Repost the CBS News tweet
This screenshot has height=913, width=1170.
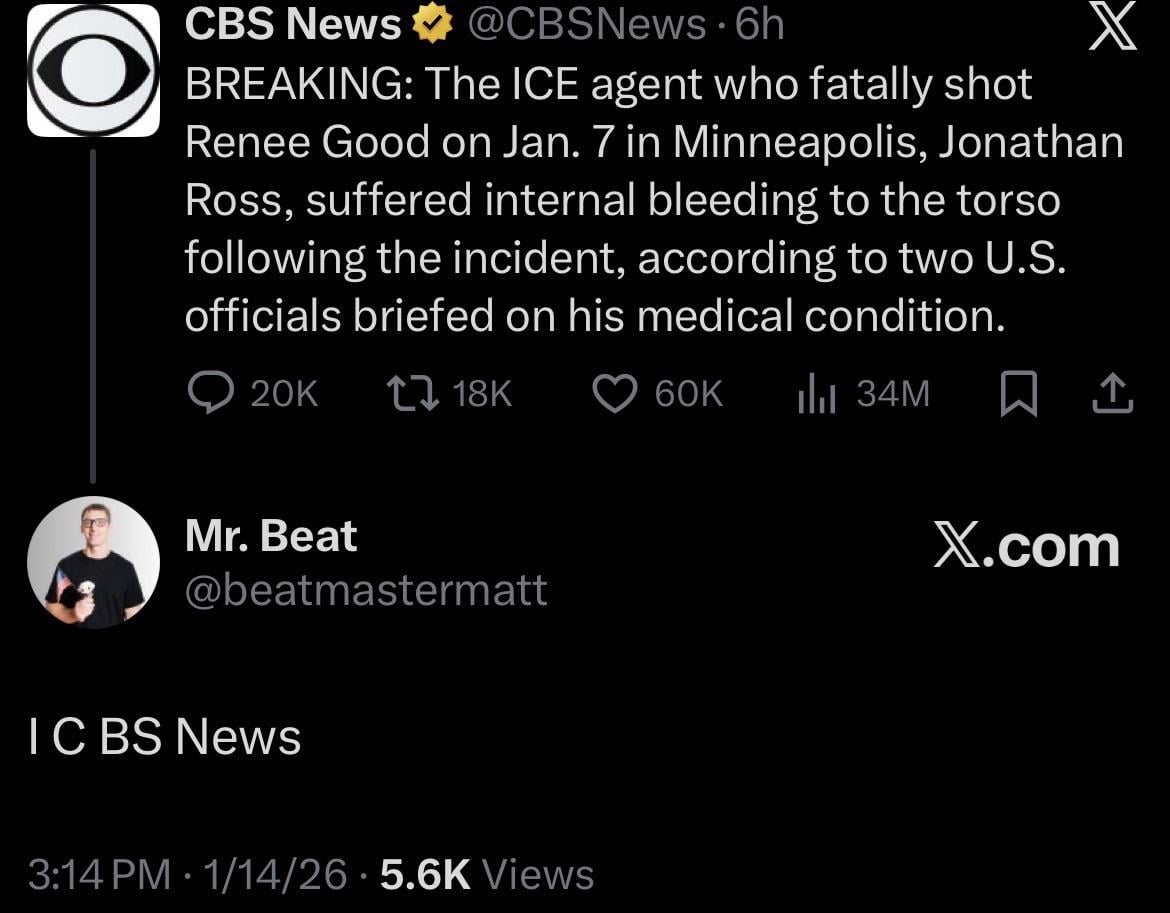pos(413,395)
